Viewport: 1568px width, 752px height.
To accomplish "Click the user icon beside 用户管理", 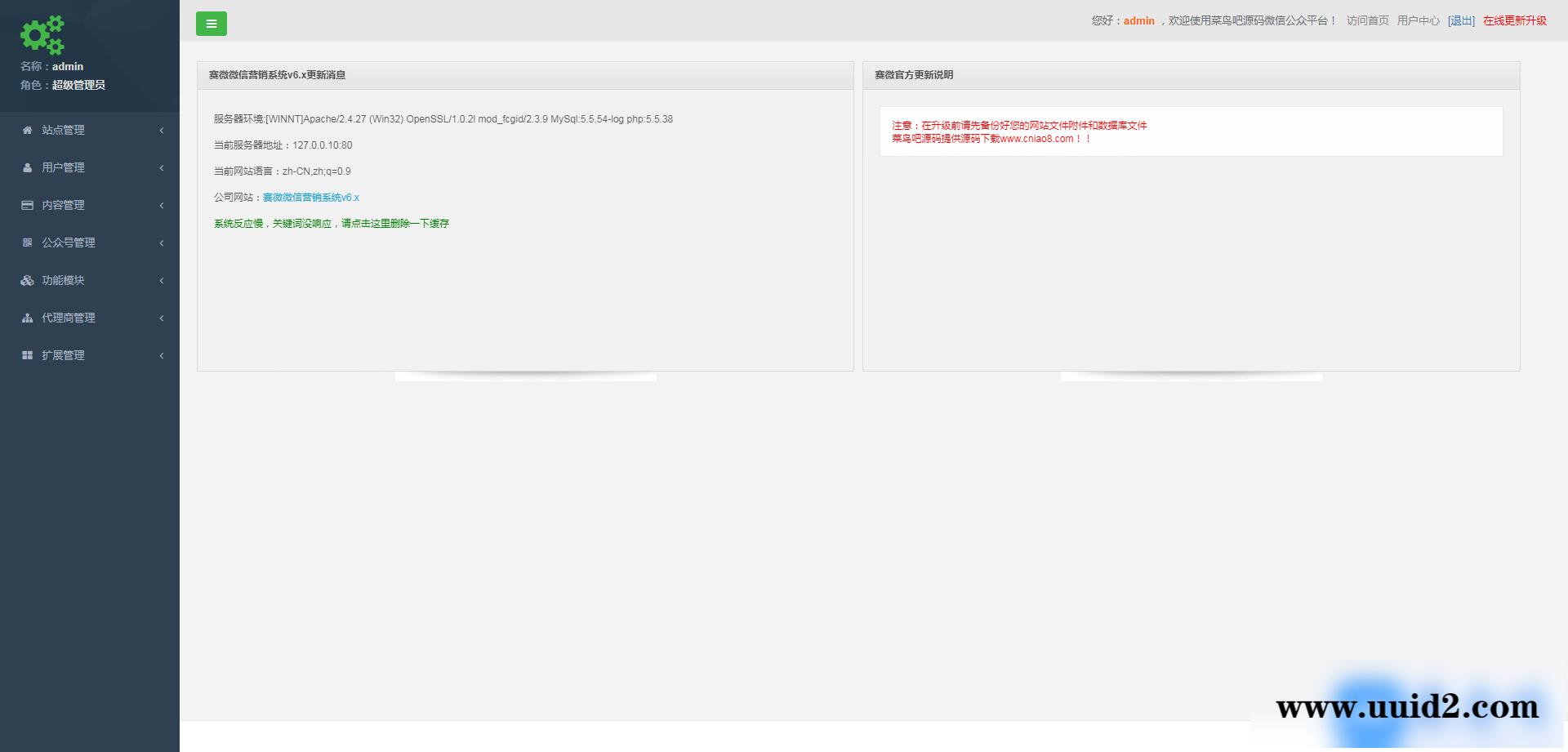I will pyautogui.click(x=27, y=167).
